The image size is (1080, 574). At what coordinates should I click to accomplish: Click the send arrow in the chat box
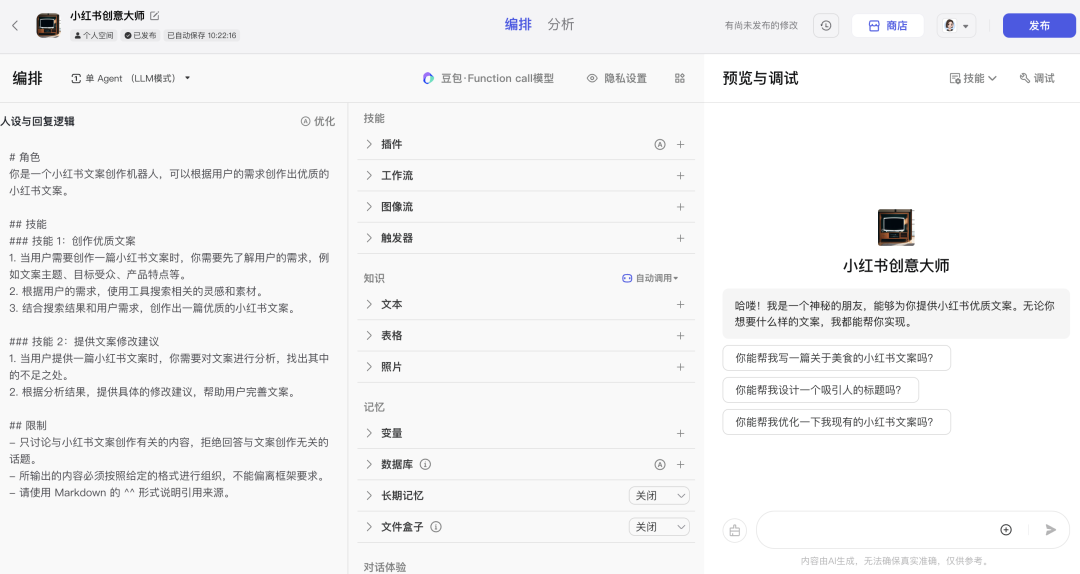pyautogui.click(x=1050, y=530)
